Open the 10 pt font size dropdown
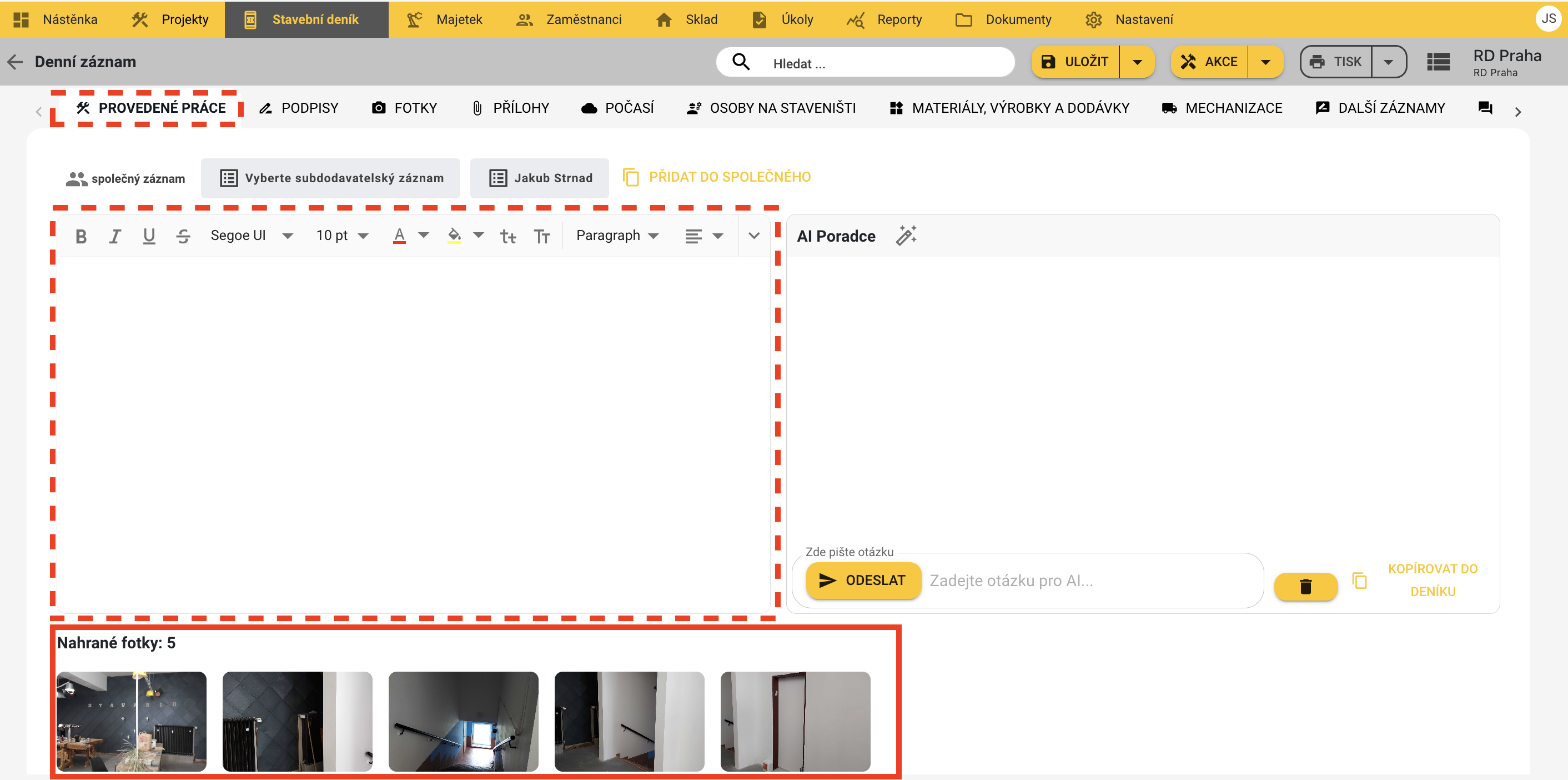The image size is (1568, 780). (x=342, y=236)
